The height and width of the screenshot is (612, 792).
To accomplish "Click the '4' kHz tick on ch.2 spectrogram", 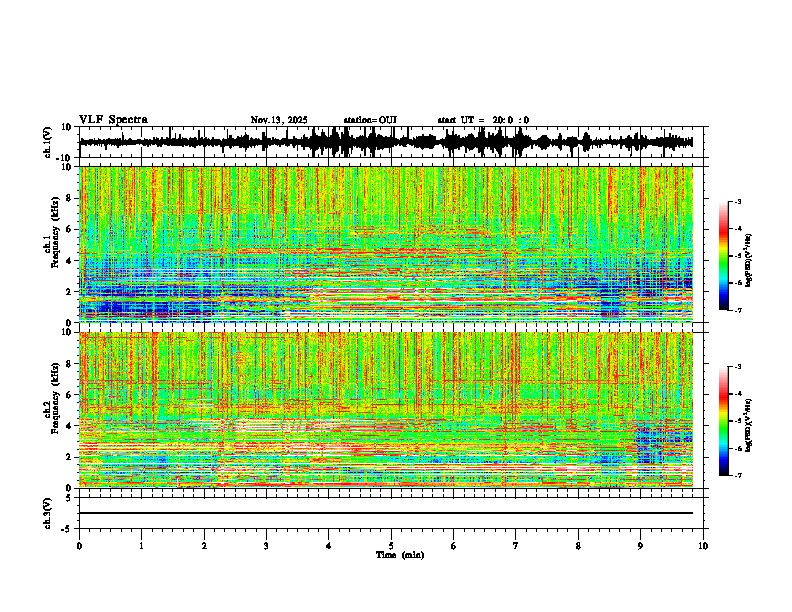I will coord(70,426).
